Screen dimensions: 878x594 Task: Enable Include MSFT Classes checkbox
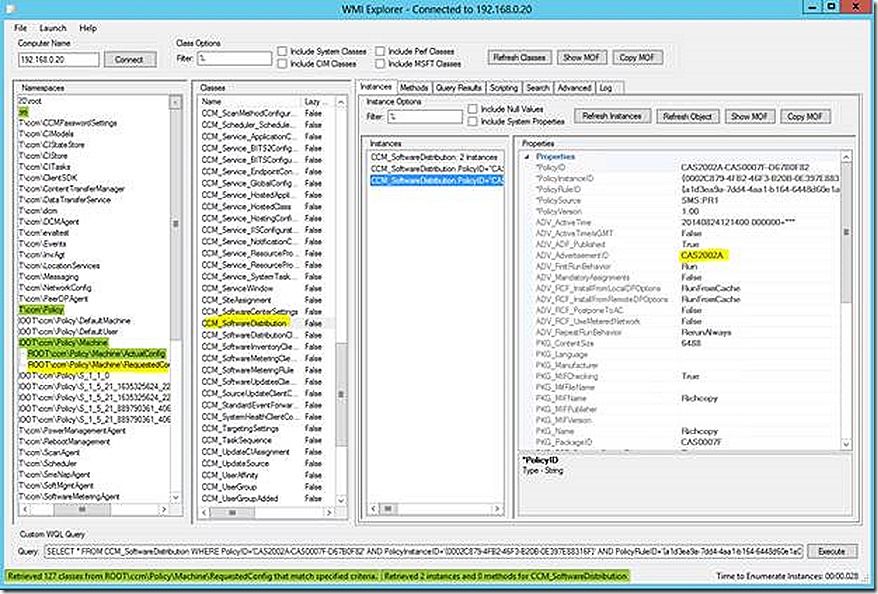tap(380, 64)
